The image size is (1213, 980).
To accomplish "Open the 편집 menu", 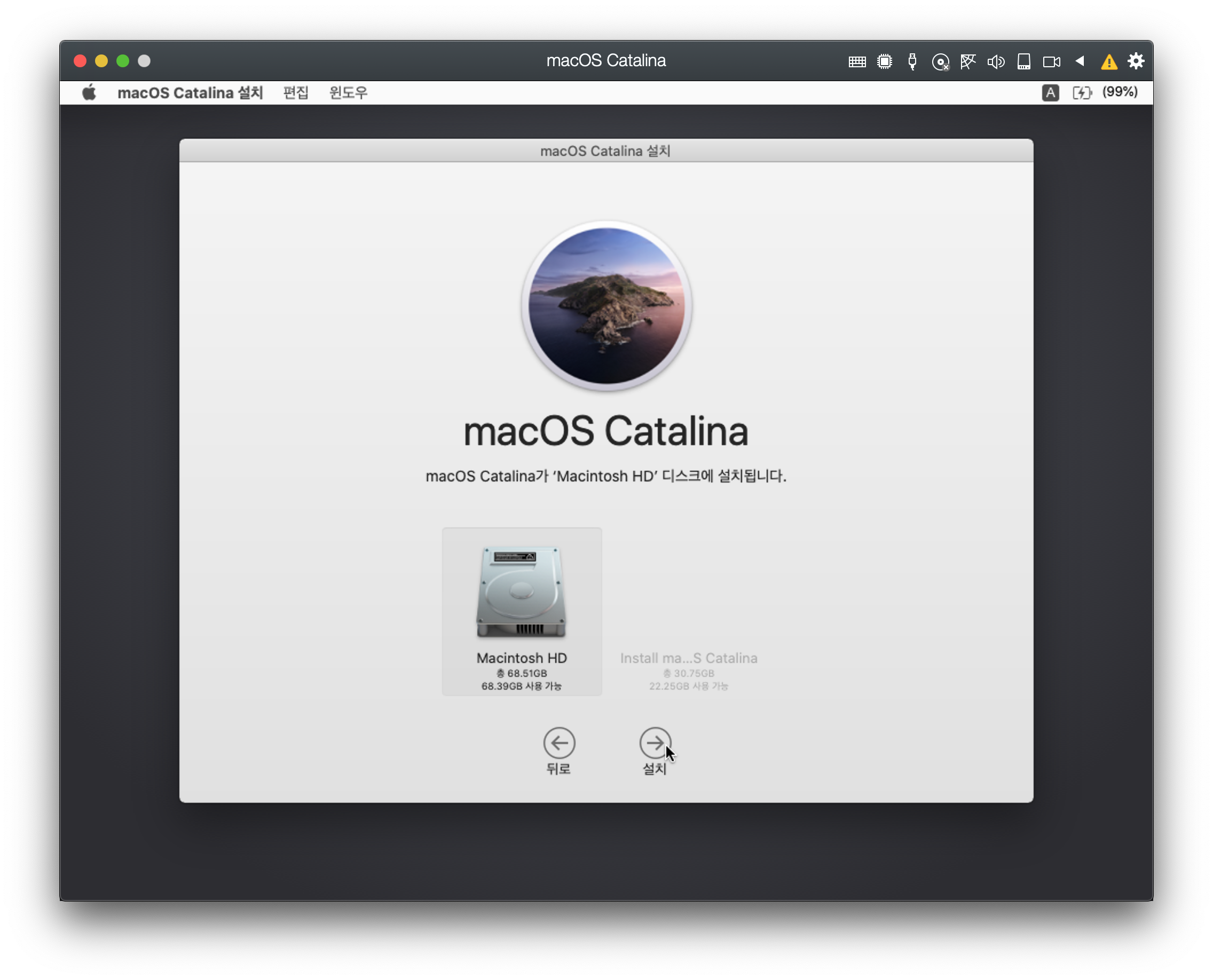I will (x=295, y=92).
